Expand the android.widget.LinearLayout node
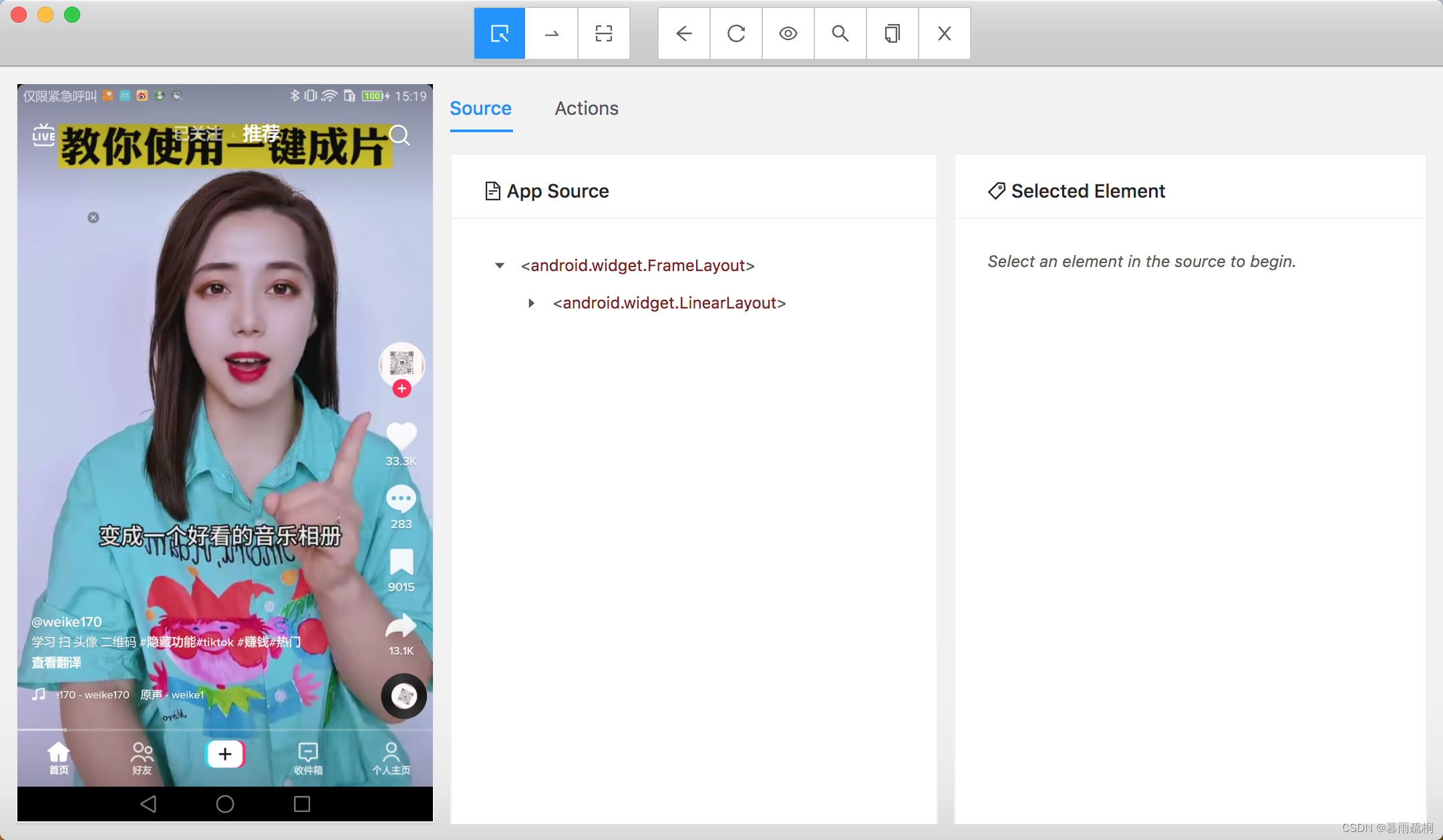1443x840 pixels. click(531, 303)
